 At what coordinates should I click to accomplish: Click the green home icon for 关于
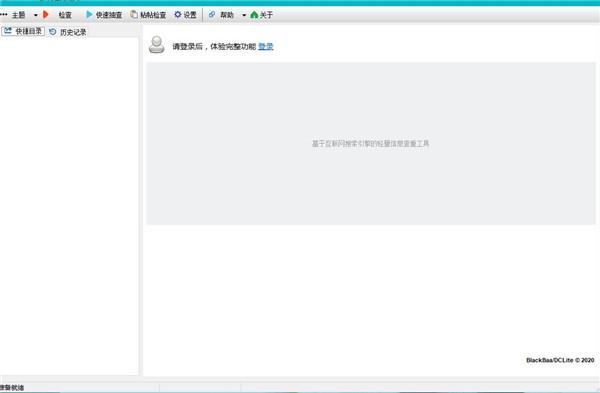point(254,15)
